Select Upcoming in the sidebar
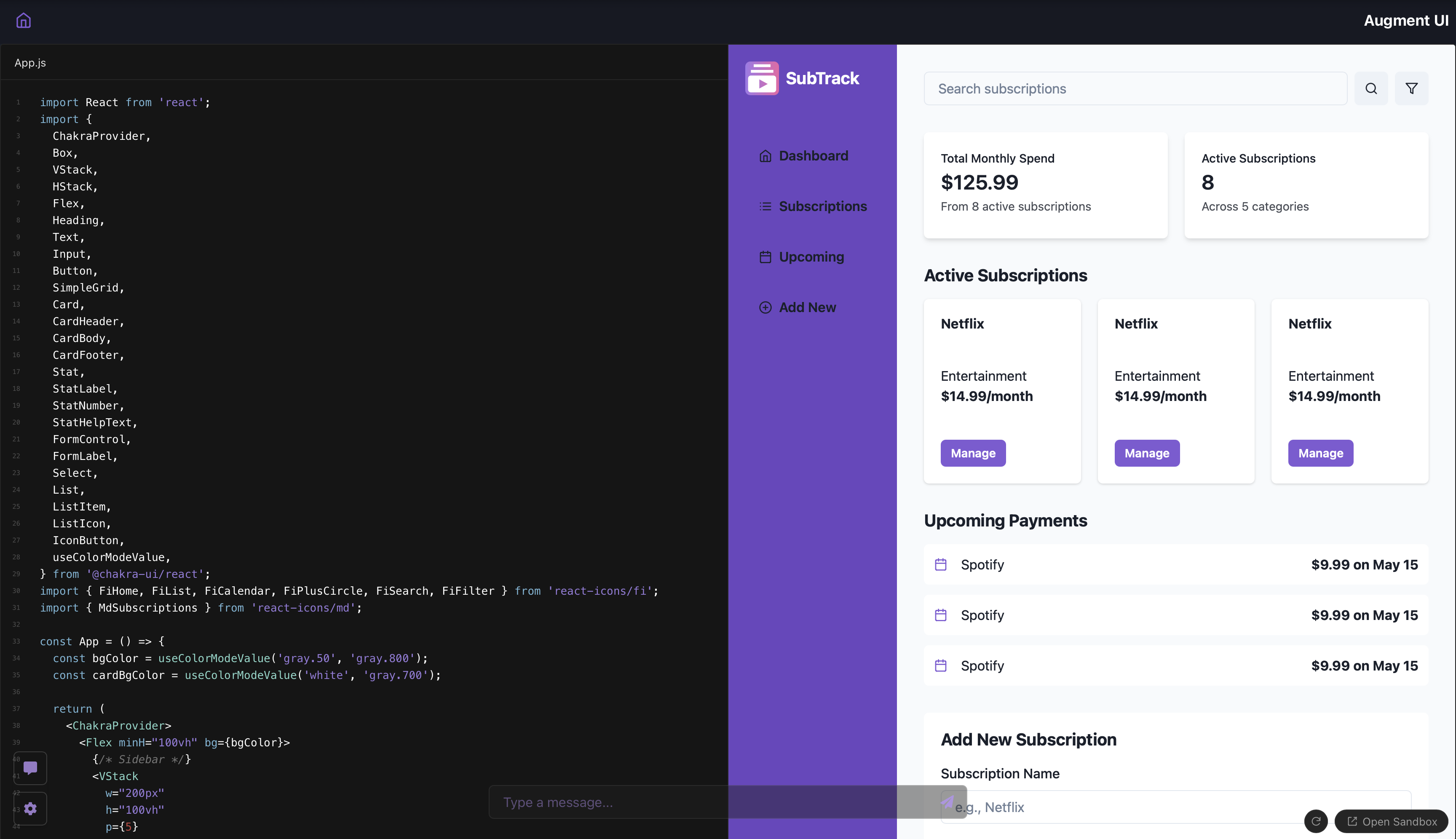The height and width of the screenshot is (839, 1456). [x=811, y=257]
